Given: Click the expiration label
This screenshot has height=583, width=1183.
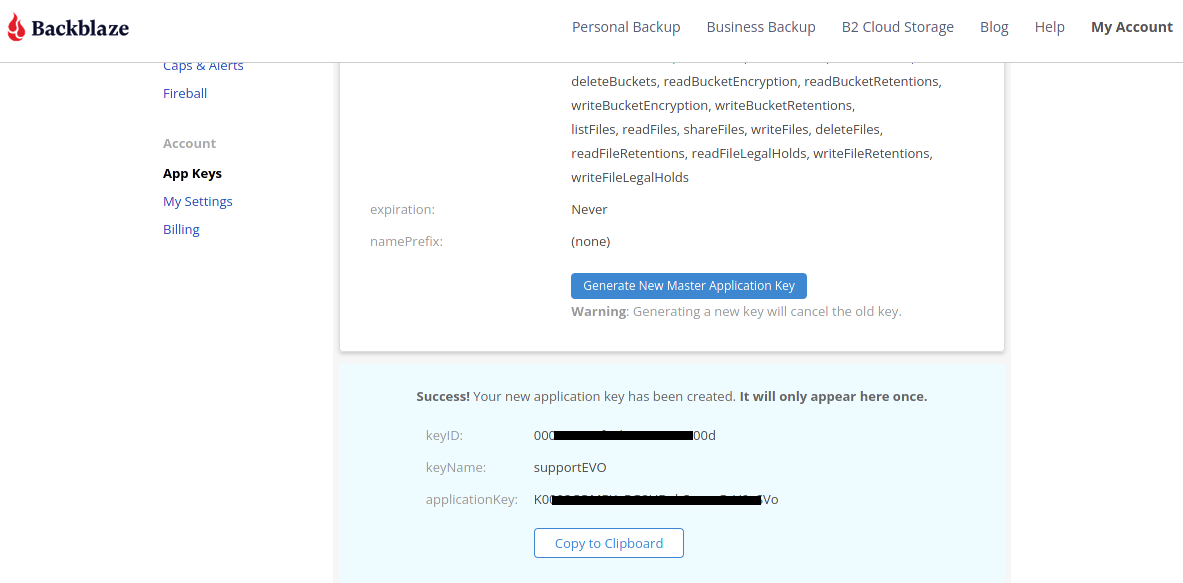Looking at the screenshot, I should [x=402, y=210].
